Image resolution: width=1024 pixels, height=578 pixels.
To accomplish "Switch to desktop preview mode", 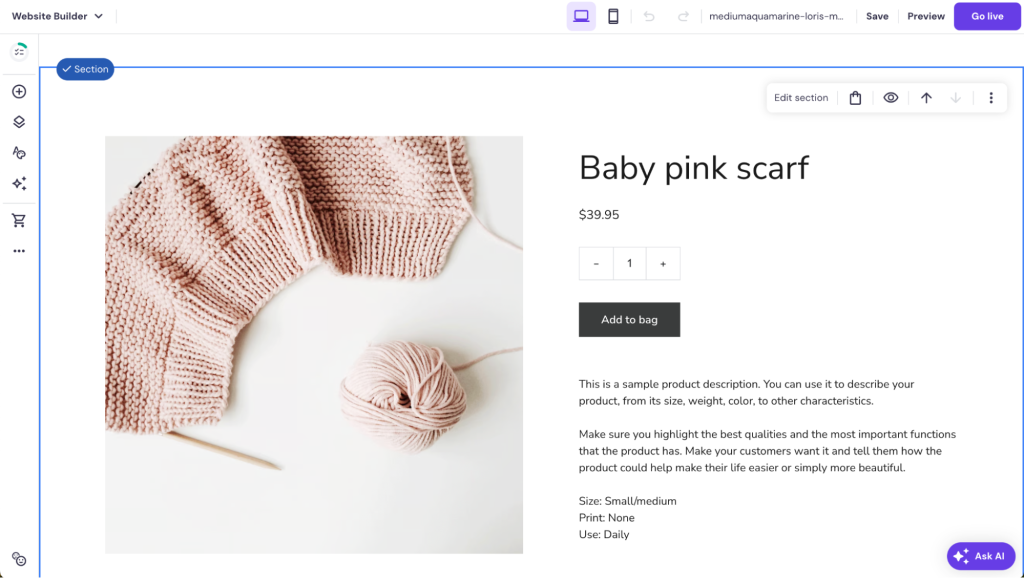I will point(580,16).
